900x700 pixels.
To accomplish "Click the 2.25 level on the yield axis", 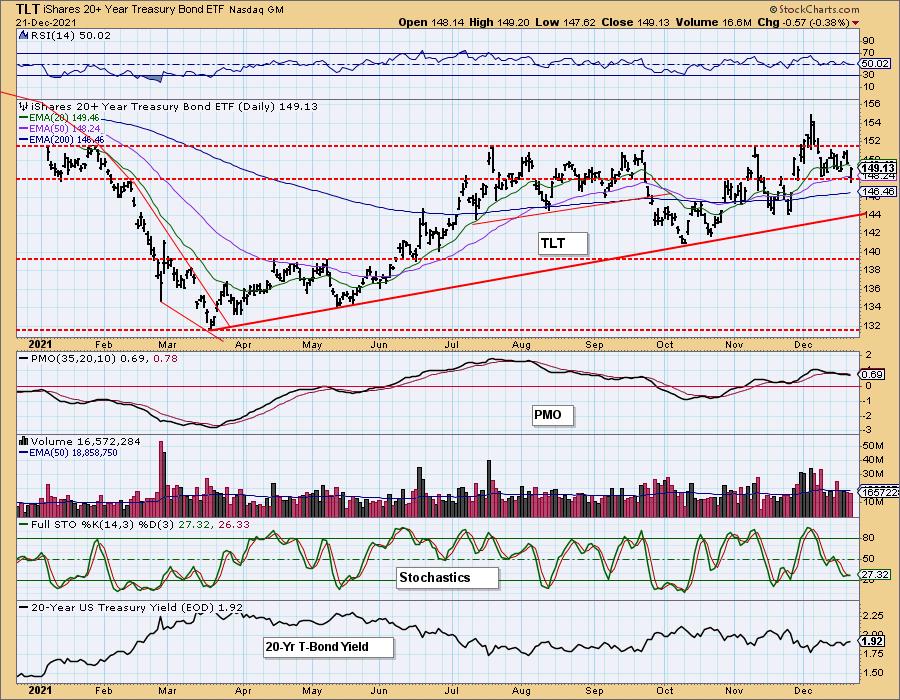I will click(872, 616).
